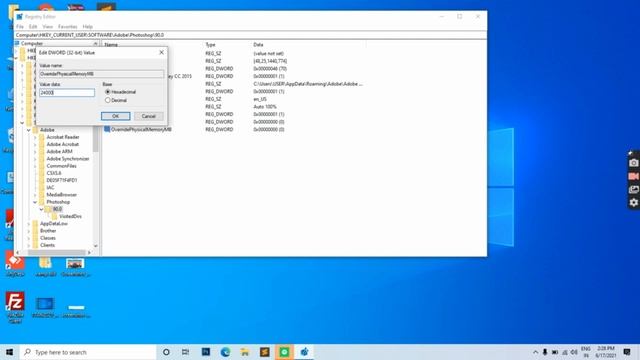Select the Classes key

tap(48, 238)
